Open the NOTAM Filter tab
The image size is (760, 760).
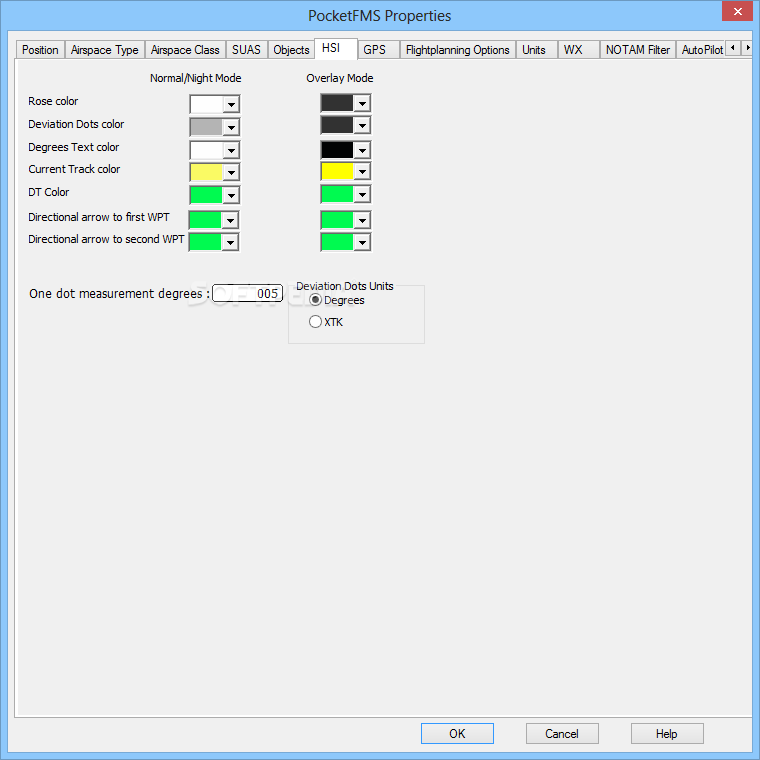click(x=638, y=50)
